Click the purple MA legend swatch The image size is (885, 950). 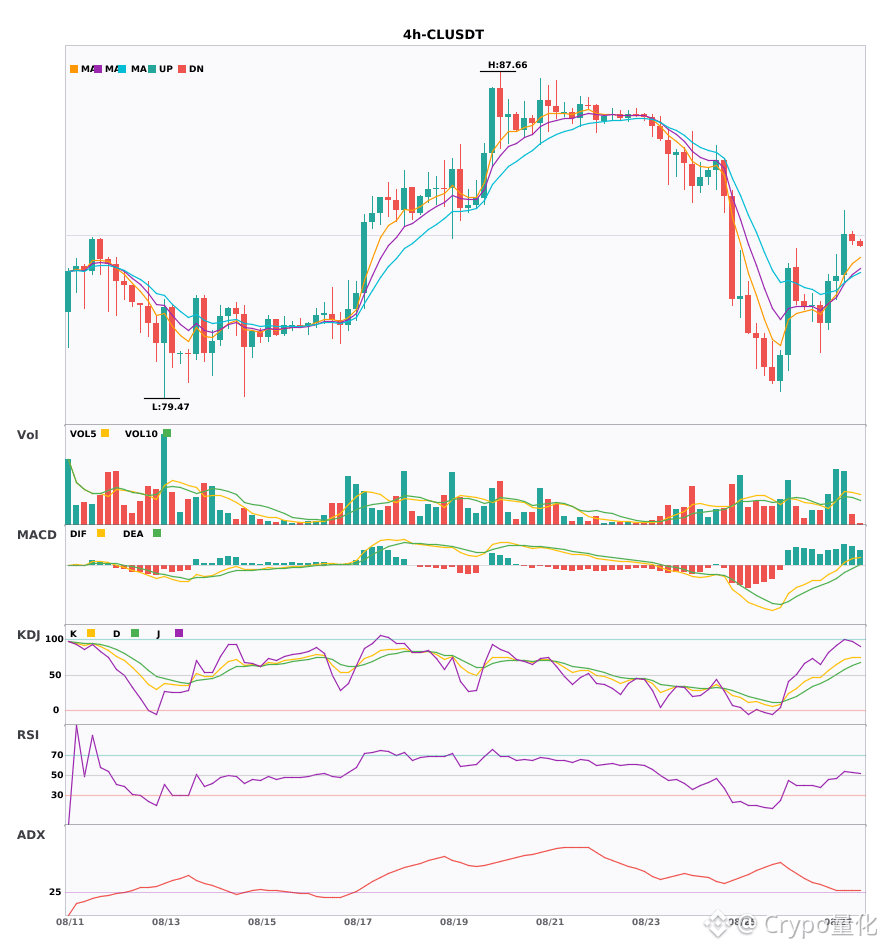pyautogui.click(x=98, y=69)
